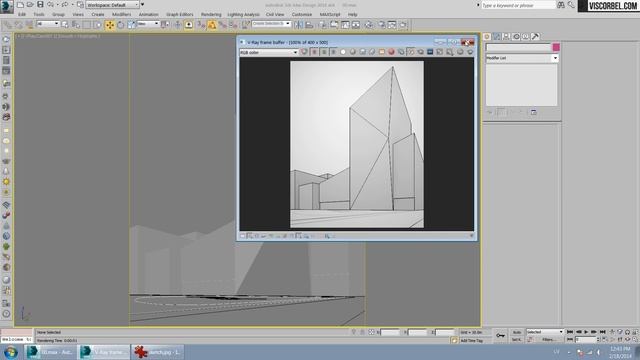Viewport: 640px width, 360px height.
Task: Open the Graph Editors menu
Action: click(x=180, y=14)
